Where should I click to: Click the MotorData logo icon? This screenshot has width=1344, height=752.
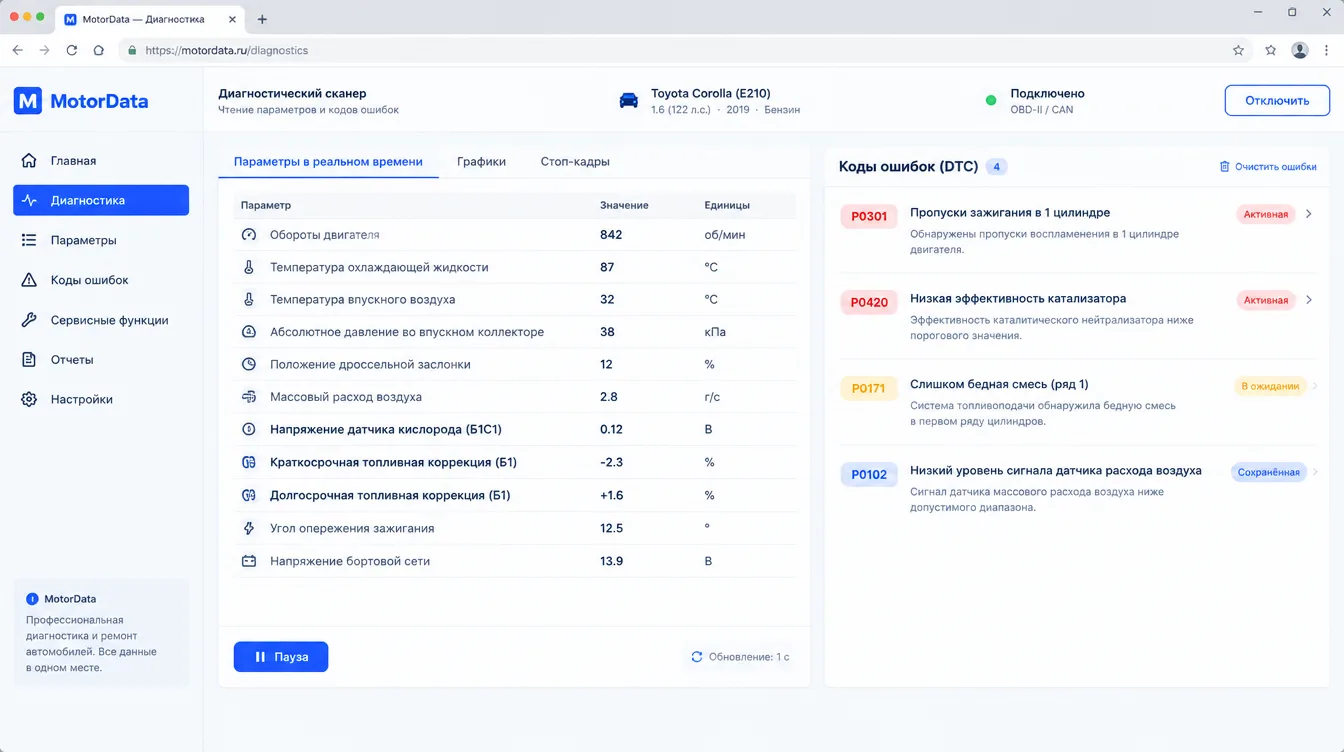(28, 100)
